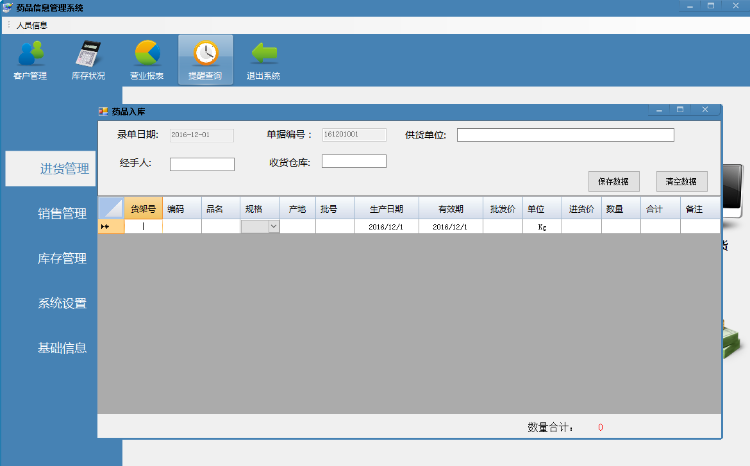Viewport: 750px width, 466px height.
Task: Click the 合计 column header
Action: (x=661, y=209)
